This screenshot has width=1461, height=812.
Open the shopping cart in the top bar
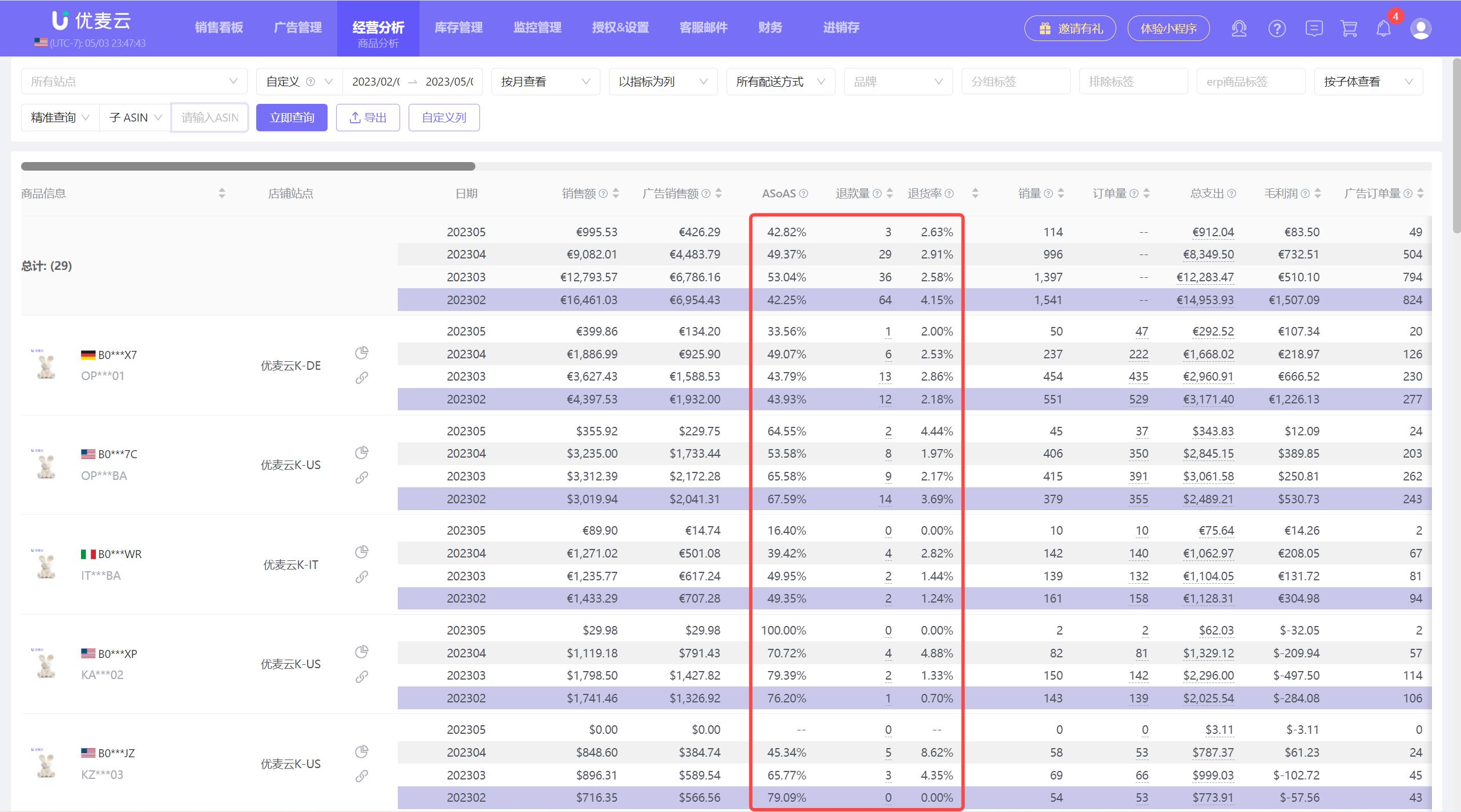tap(1348, 29)
